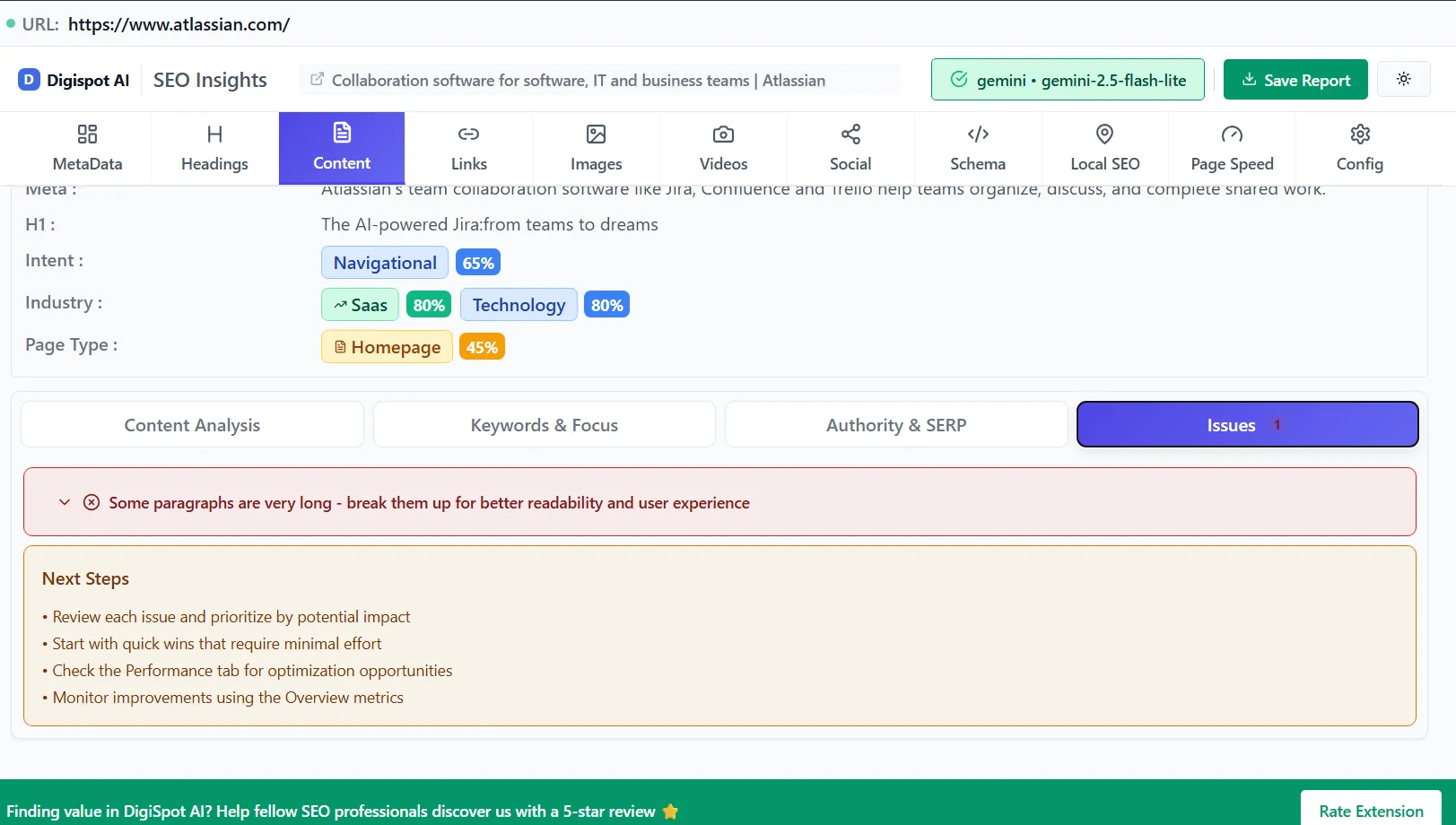View the Images section

pyautogui.click(x=596, y=148)
